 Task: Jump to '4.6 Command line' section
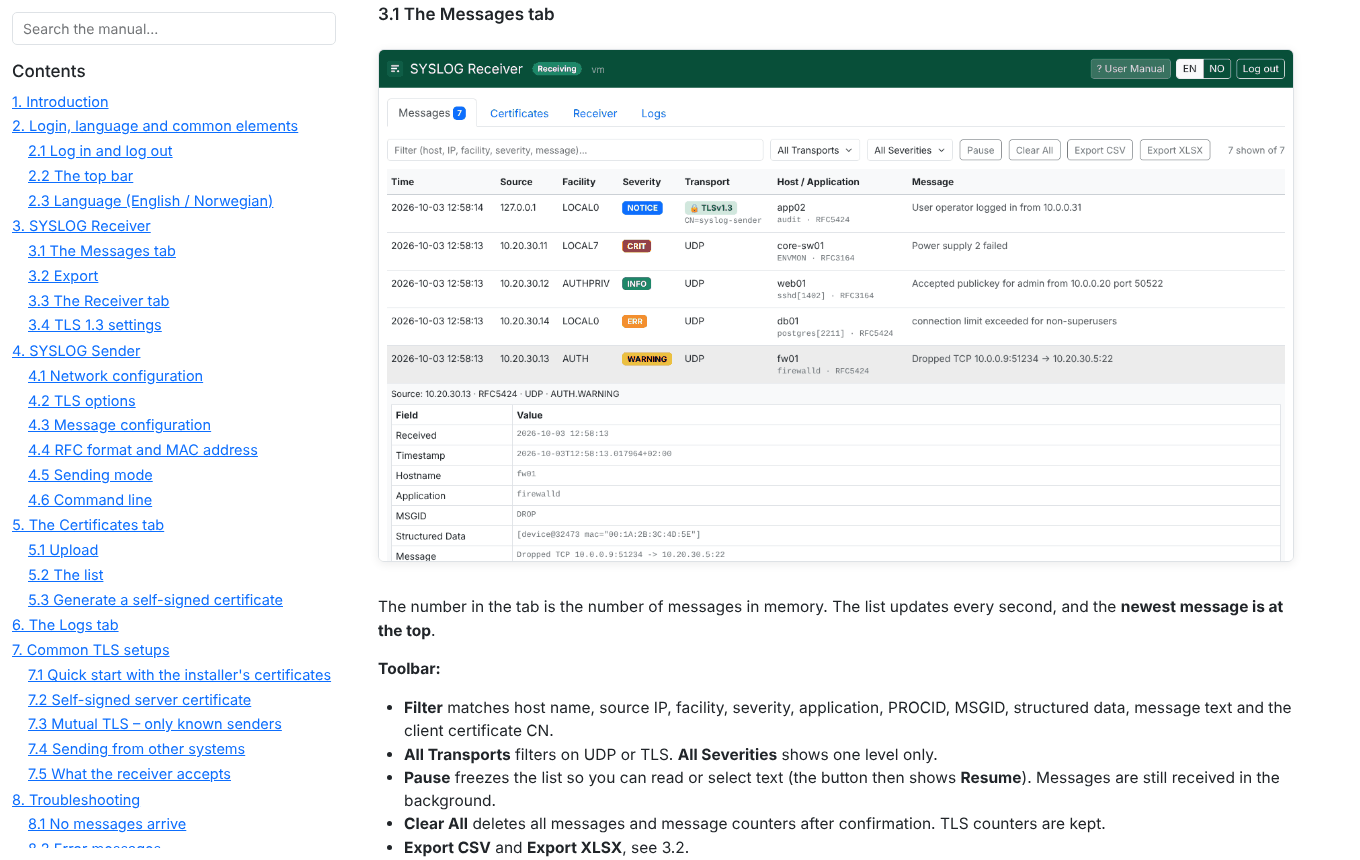[x=90, y=500]
